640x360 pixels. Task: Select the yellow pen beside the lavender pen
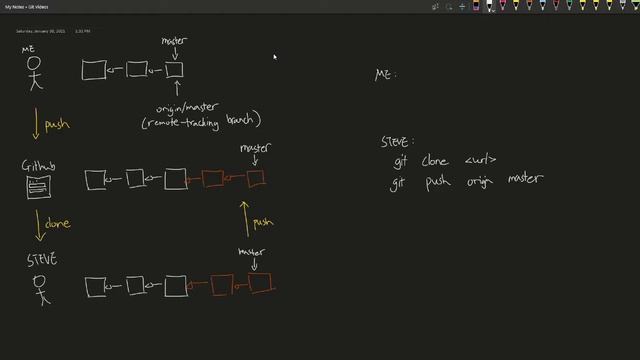coord(609,6)
